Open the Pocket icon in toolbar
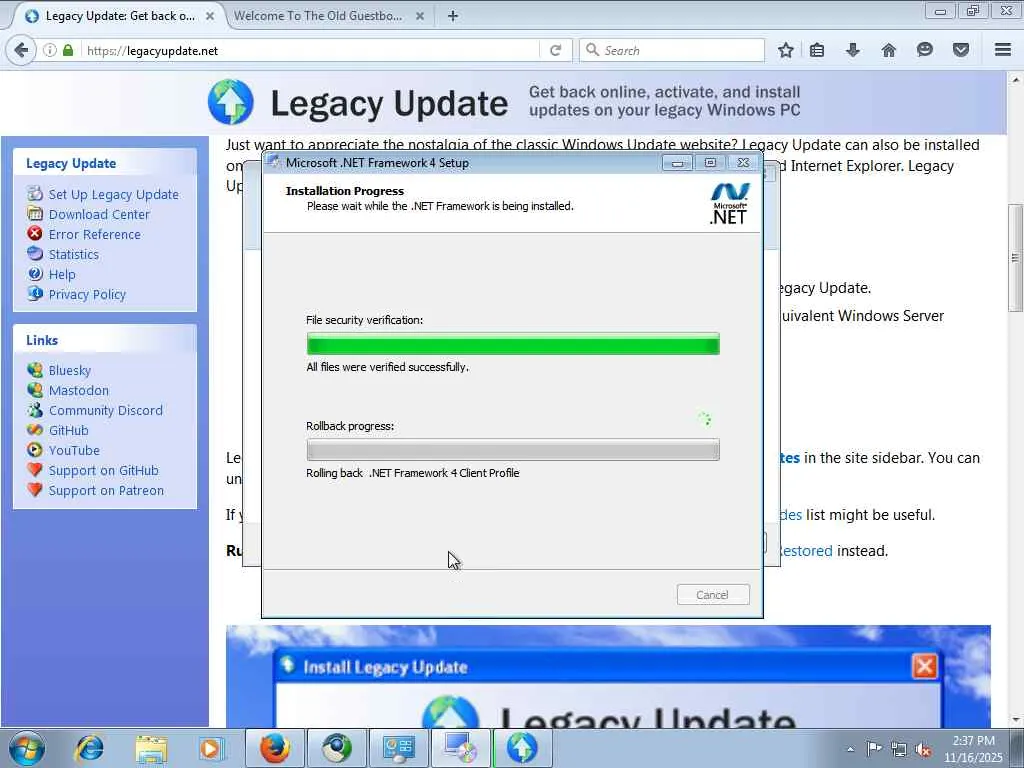 point(961,50)
